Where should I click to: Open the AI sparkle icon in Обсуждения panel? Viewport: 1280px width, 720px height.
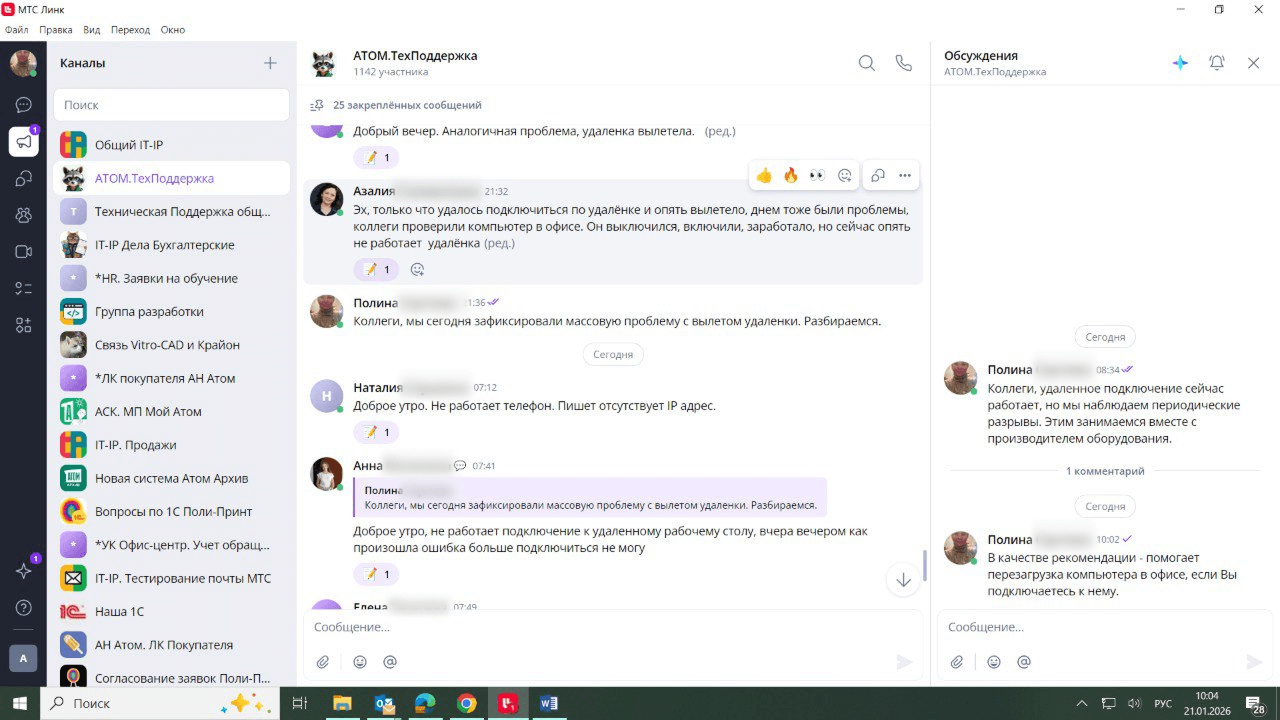[1180, 63]
